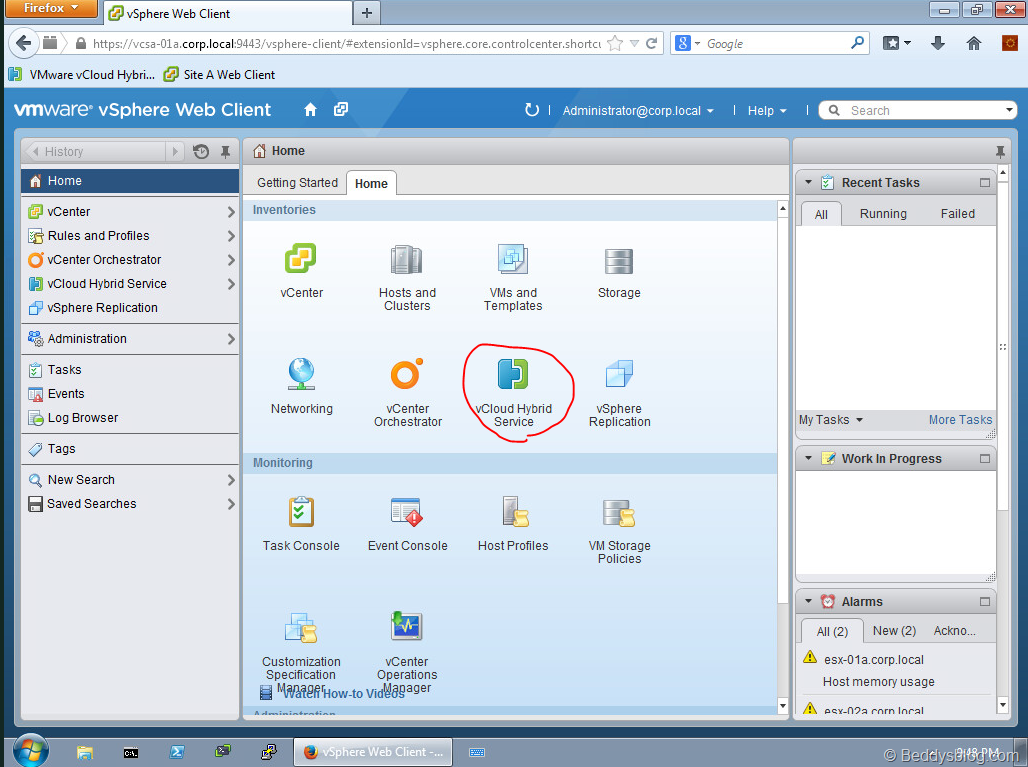Reload the page in Firefox
This screenshot has height=767, width=1028.
[651, 43]
